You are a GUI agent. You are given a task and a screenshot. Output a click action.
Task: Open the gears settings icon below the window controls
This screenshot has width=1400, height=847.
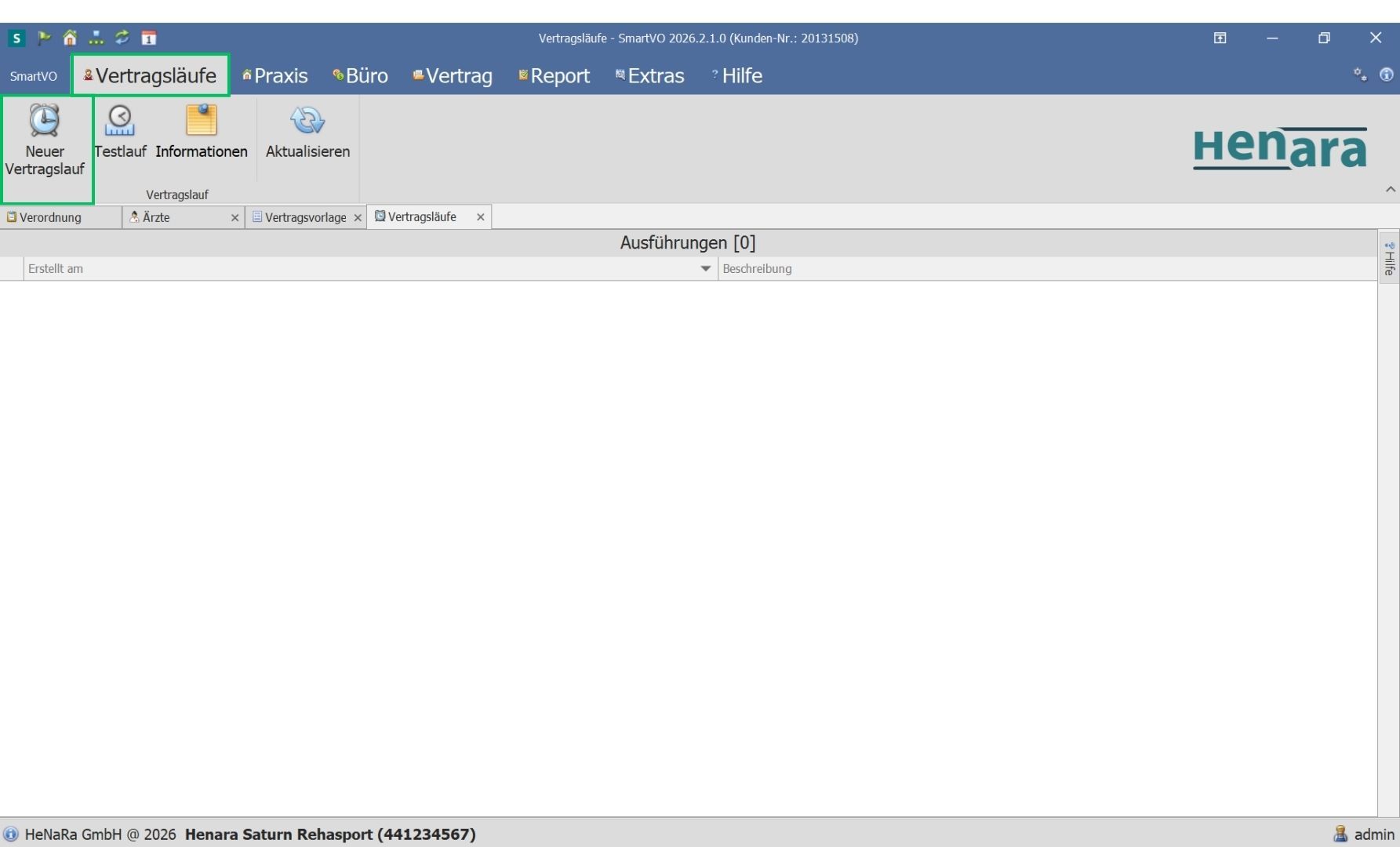(x=1360, y=75)
